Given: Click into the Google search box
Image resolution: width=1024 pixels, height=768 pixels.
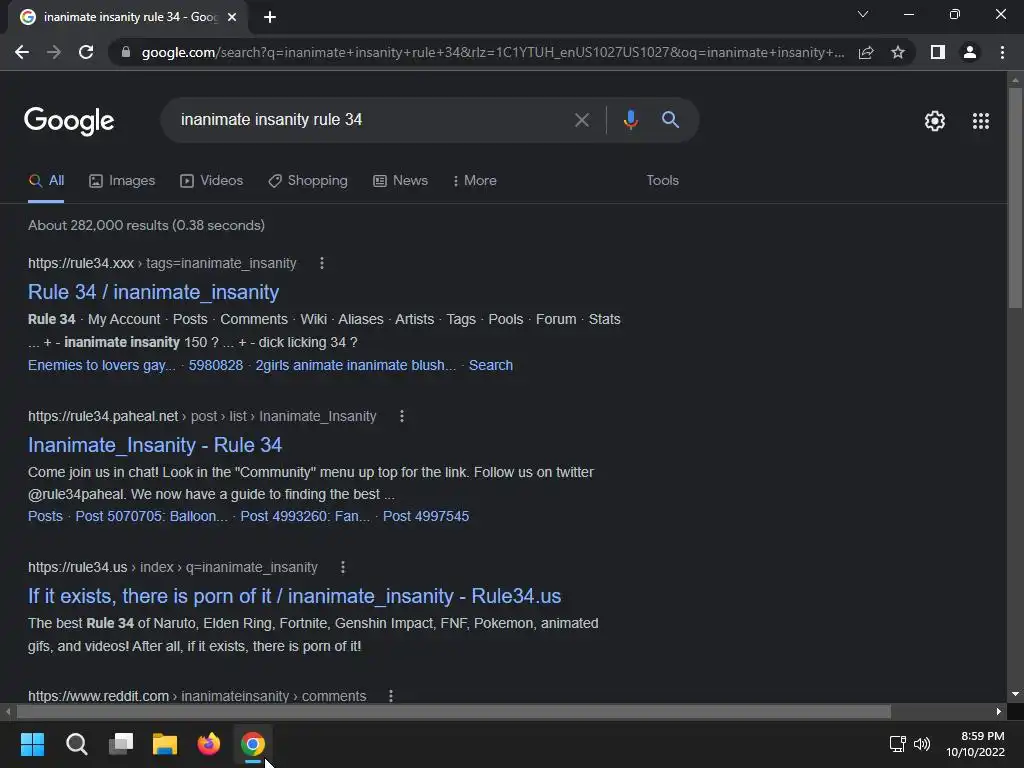Looking at the screenshot, I should [x=369, y=120].
